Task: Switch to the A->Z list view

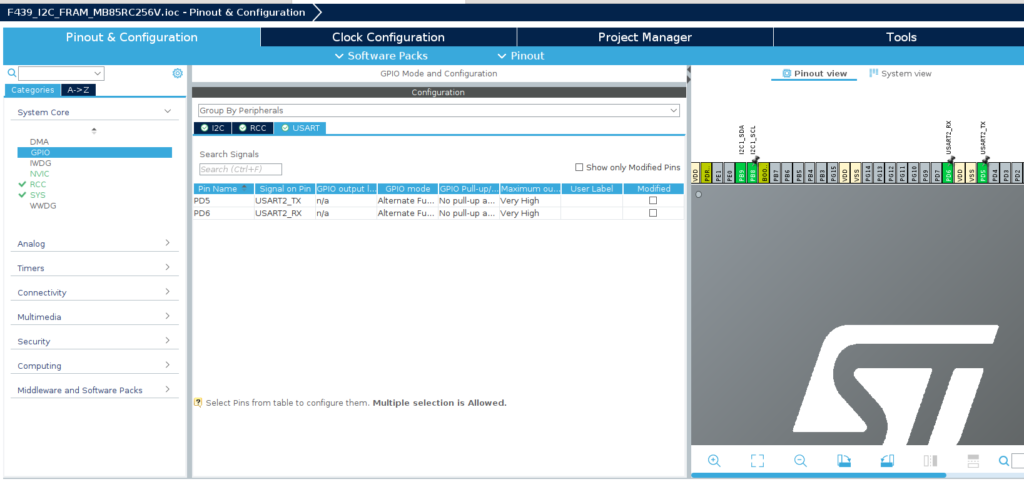Action: click(x=79, y=90)
